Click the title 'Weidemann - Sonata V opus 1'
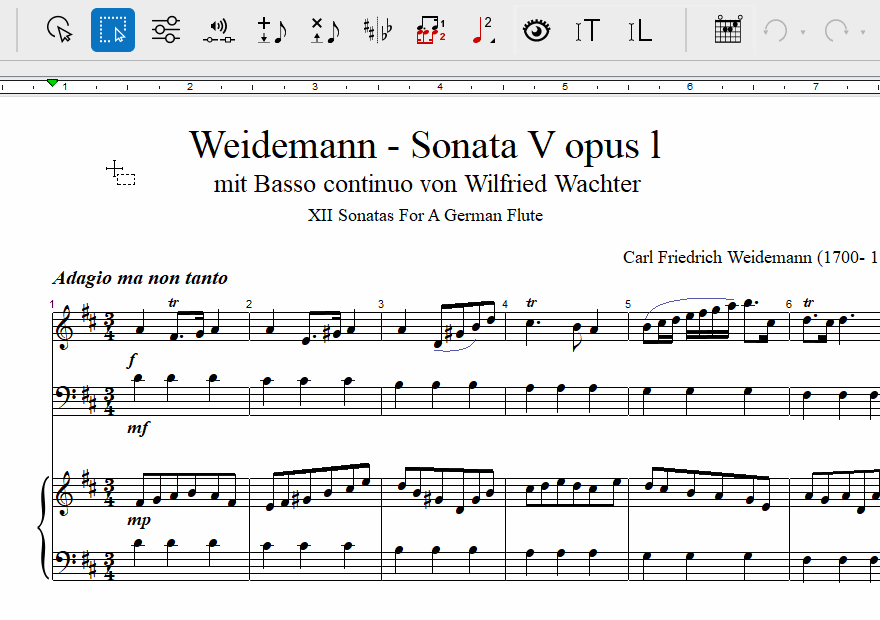 pos(425,145)
